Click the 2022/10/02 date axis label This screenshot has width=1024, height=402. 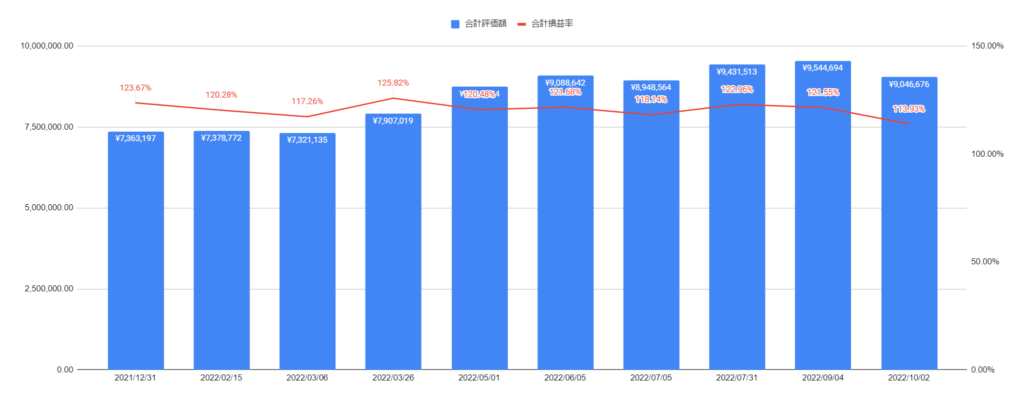tap(909, 378)
